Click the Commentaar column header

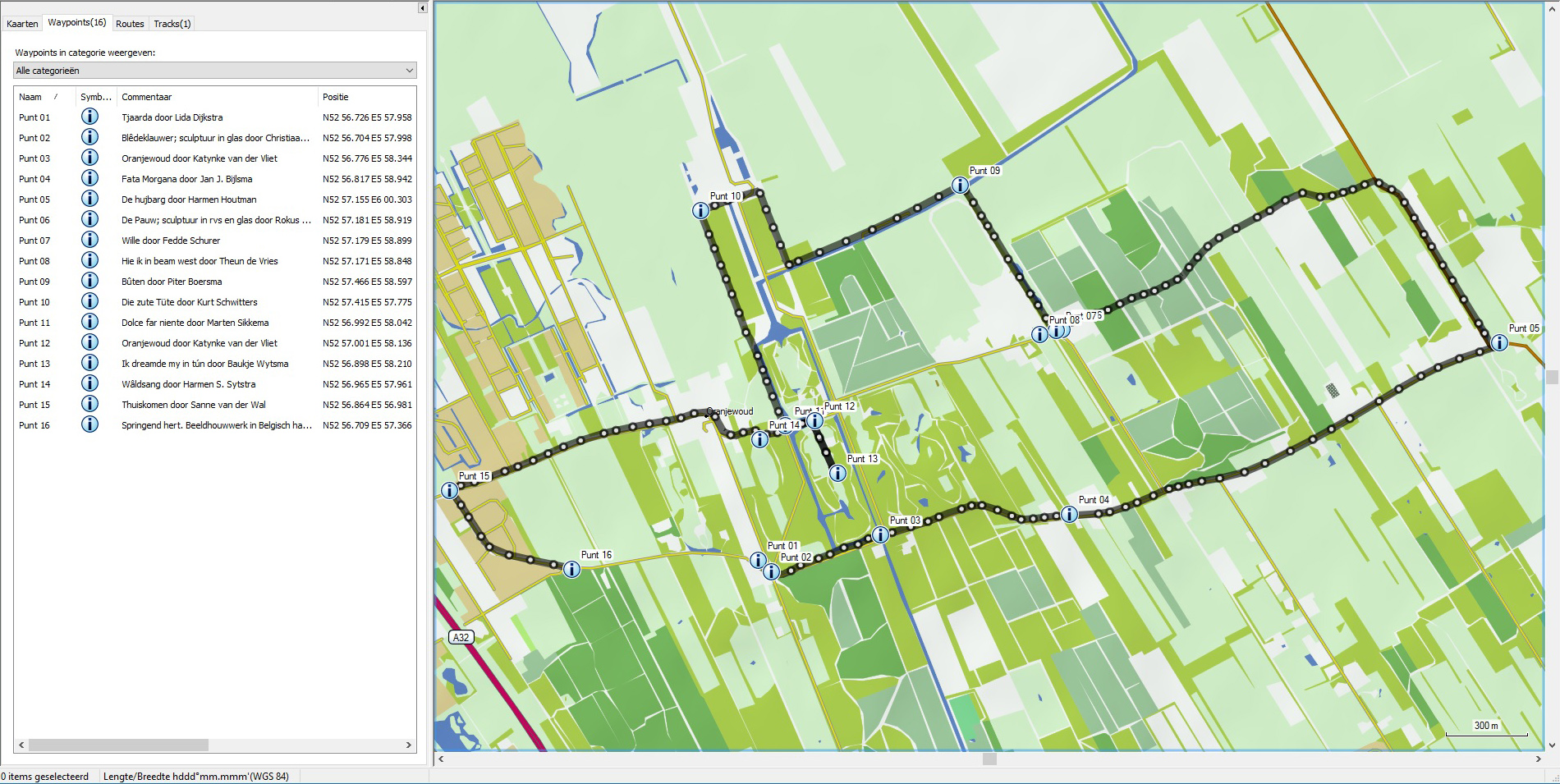(147, 97)
